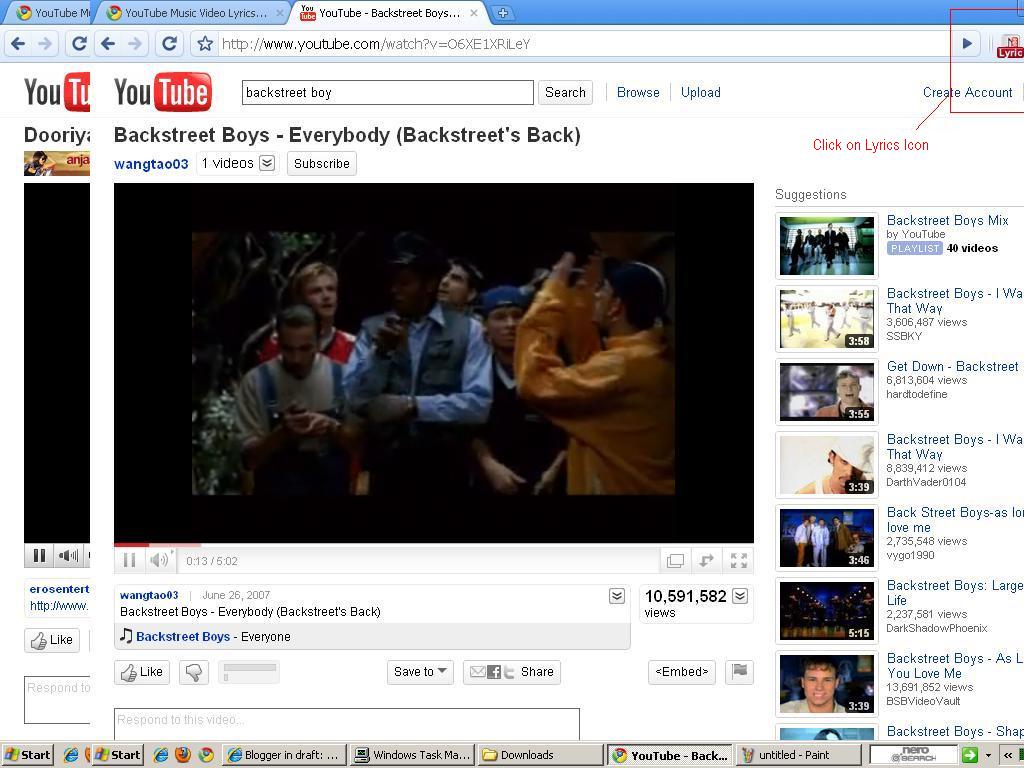The width and height of the screenshot is (1024, 768).
Task: Click the gray ratings bar beside the dislike button
Action: coord(249,672)
